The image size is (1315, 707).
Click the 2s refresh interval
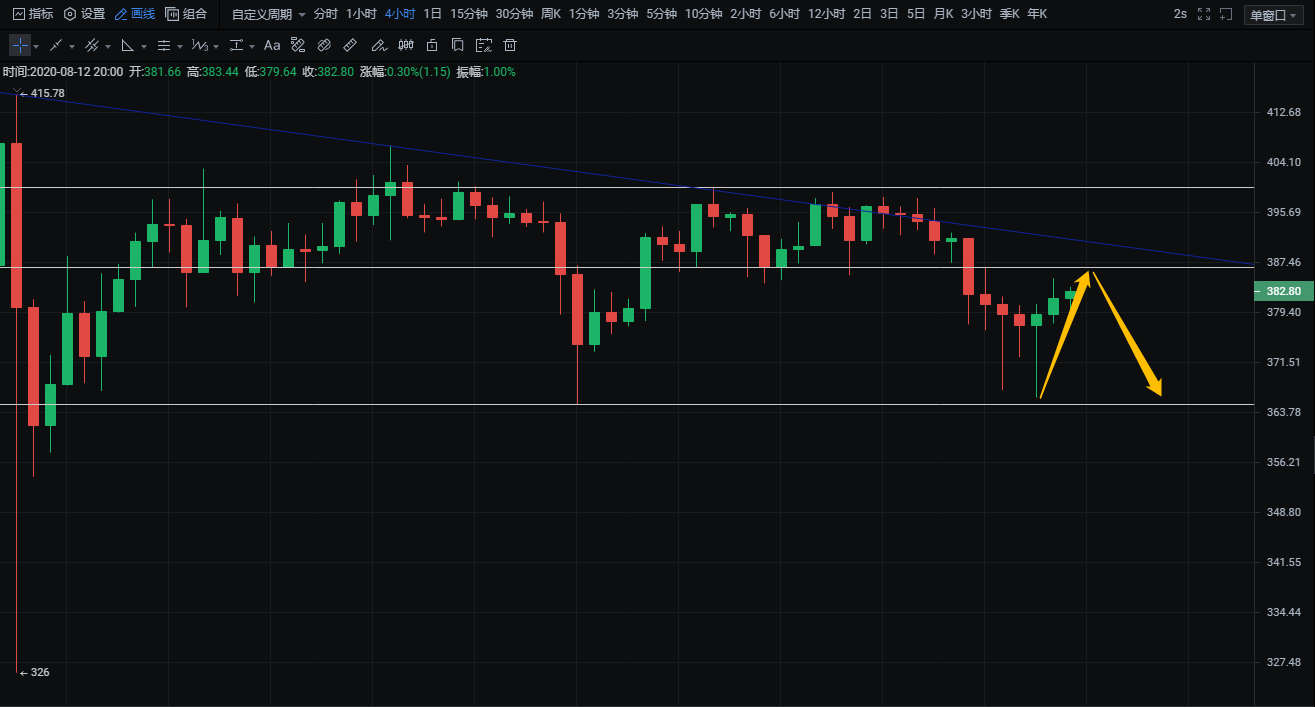pyautogui.click(x=1180, y=14)
